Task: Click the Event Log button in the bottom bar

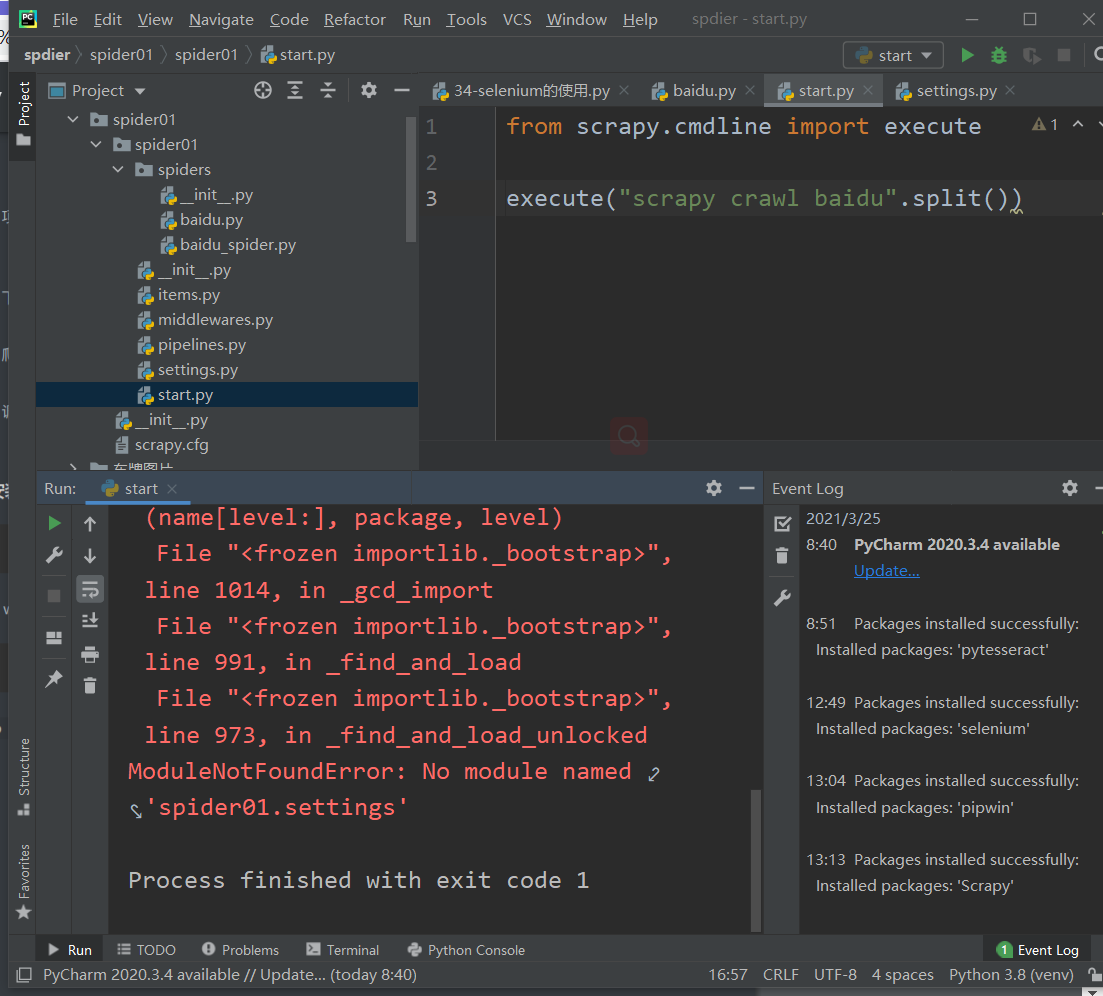Action: [x=1038, y=950]
